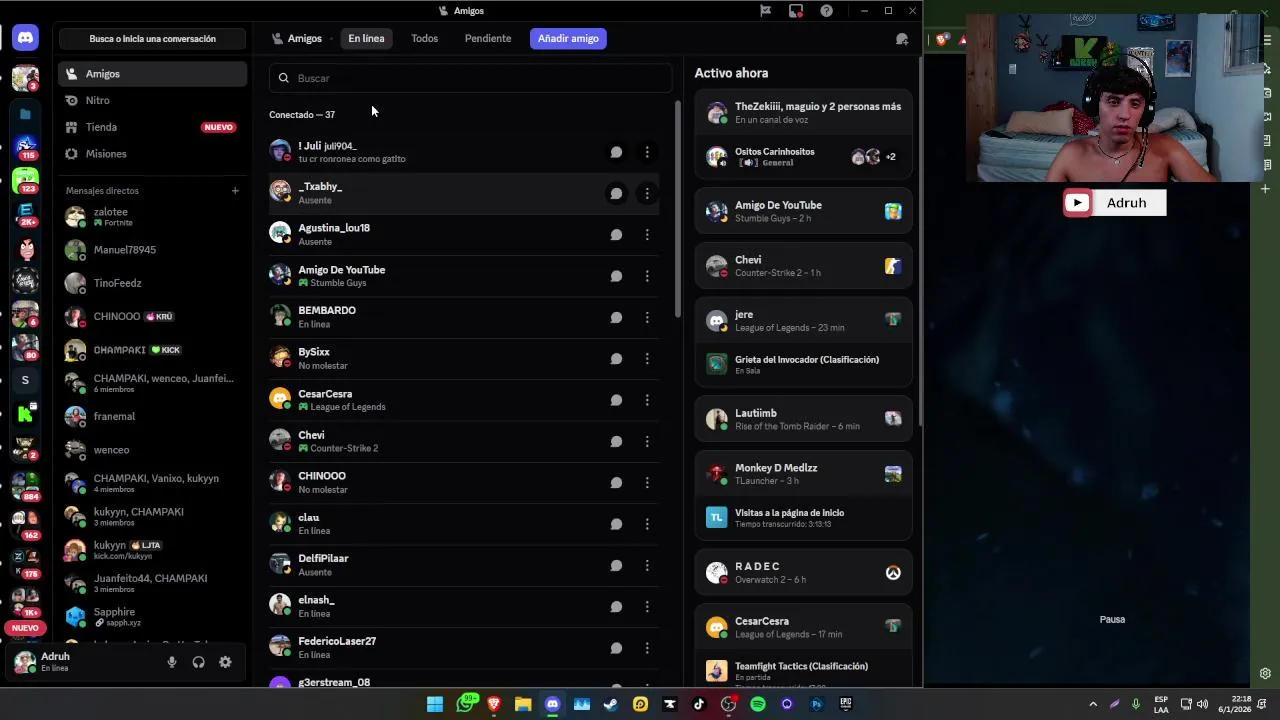Open DM with Manuel78945
Screen dimensions: 1280x720
point(152,250)
